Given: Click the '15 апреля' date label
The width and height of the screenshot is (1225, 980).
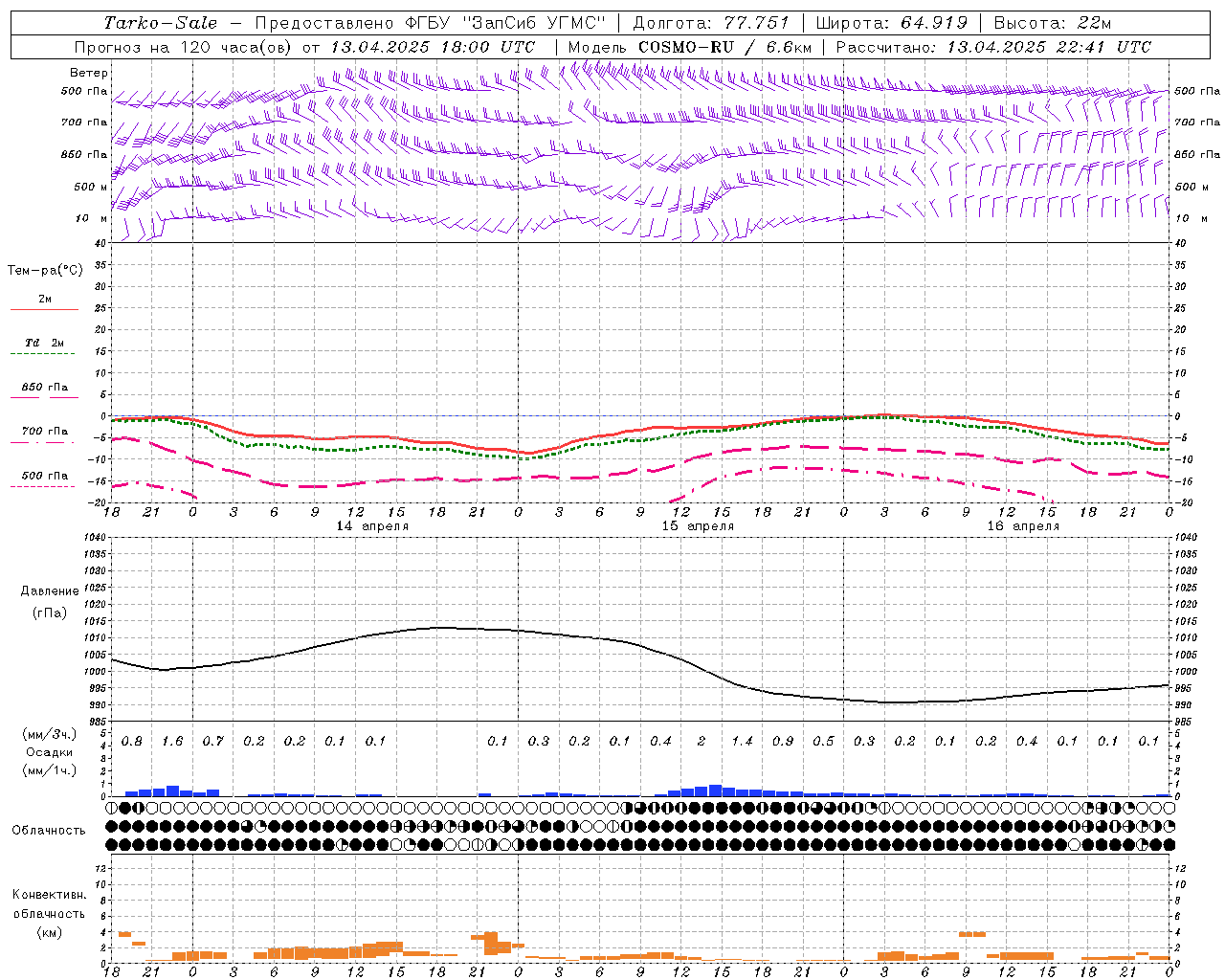Looking at the screenshot, I should [x=698, y=526].
